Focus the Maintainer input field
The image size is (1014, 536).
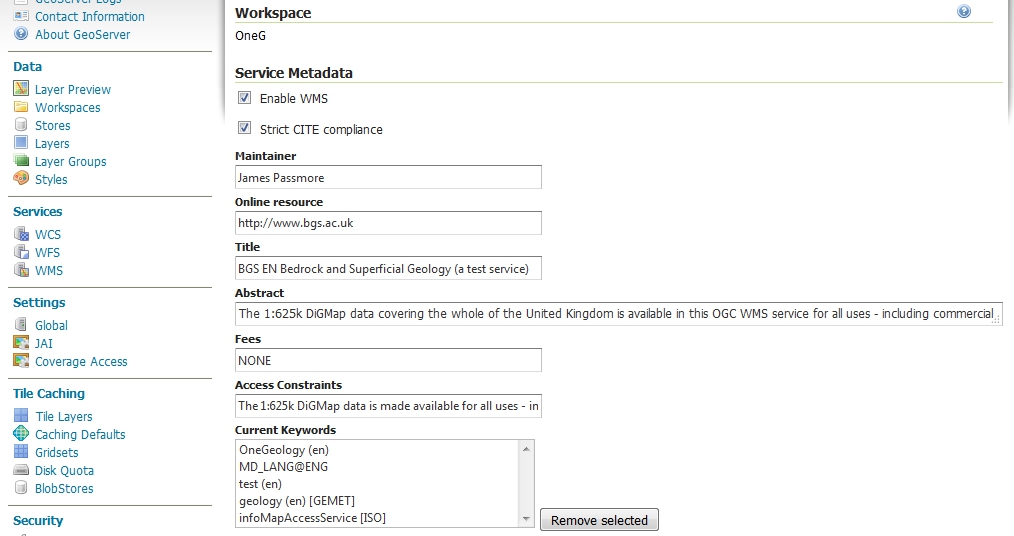coord(388,177)
